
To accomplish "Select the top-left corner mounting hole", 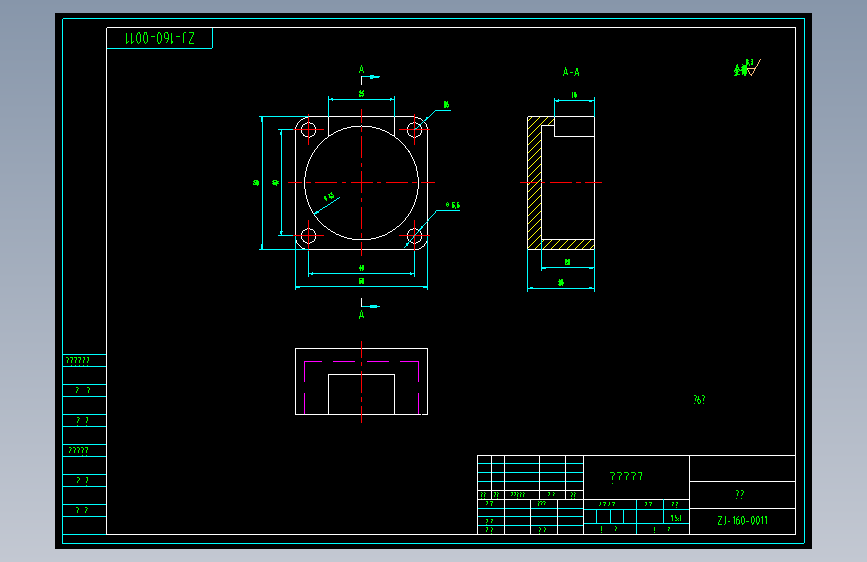I will pos(309,130).
